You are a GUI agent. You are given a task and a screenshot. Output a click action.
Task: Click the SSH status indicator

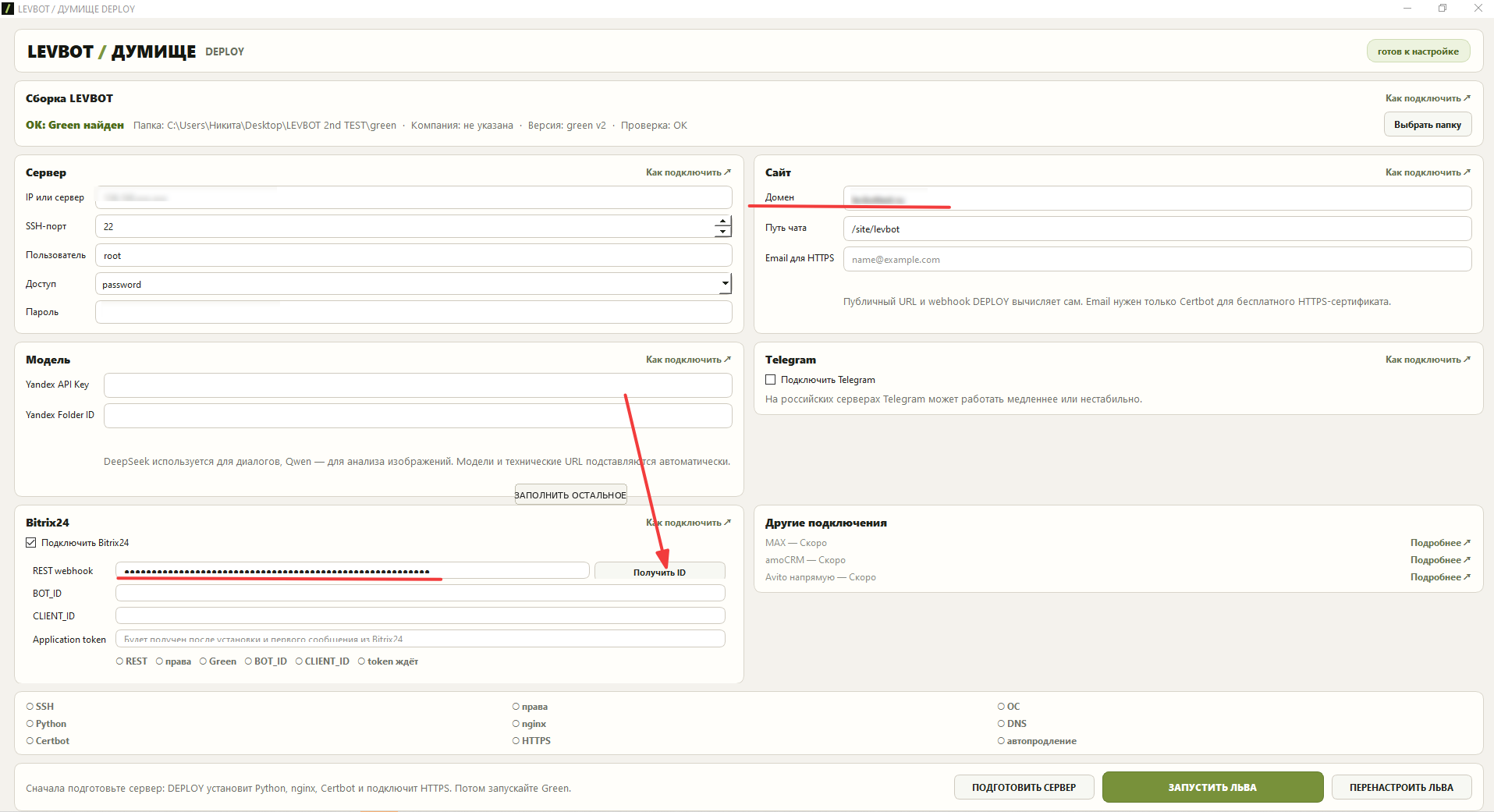point(41,707)
